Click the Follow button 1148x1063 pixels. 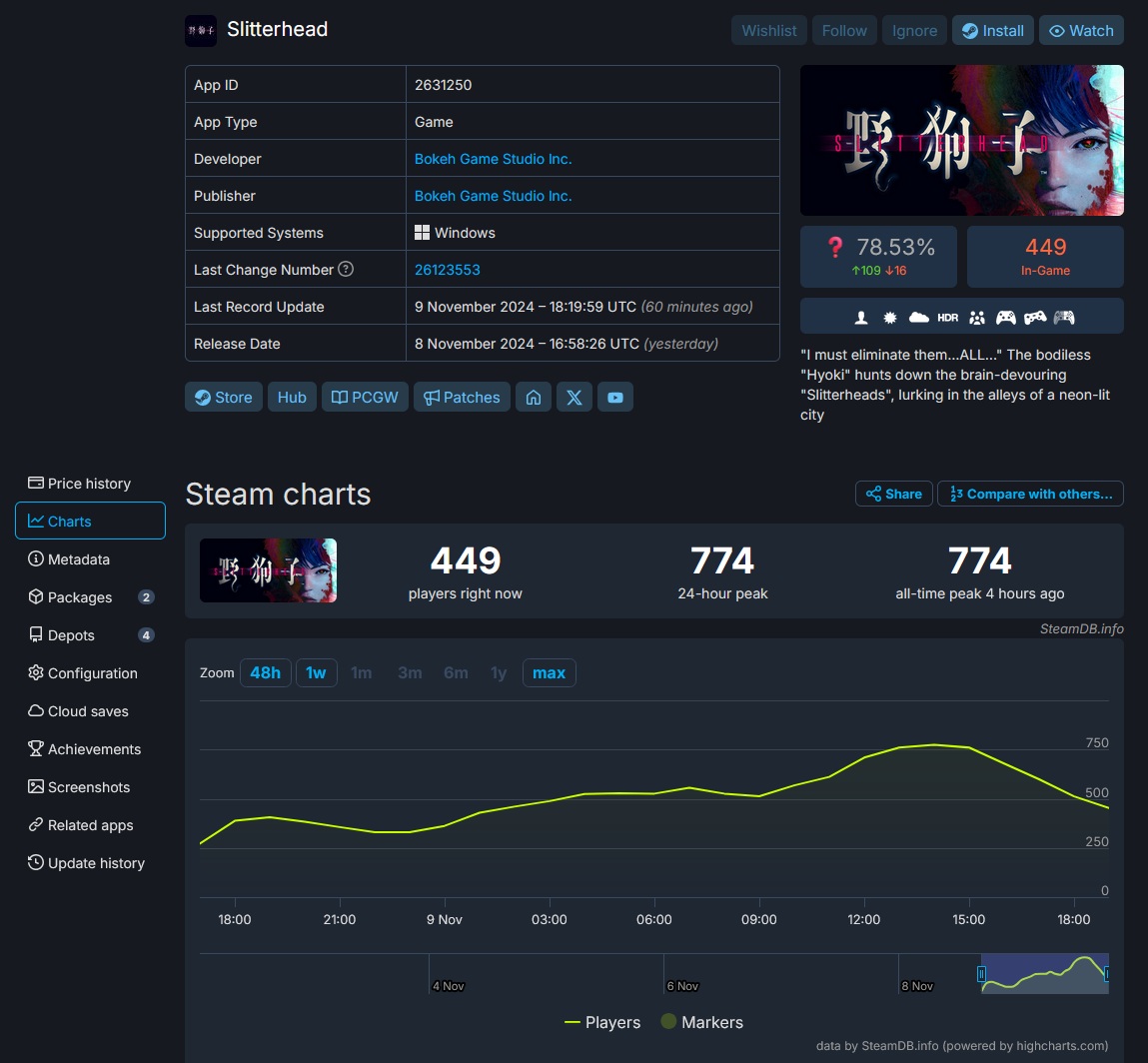point(844,31)
